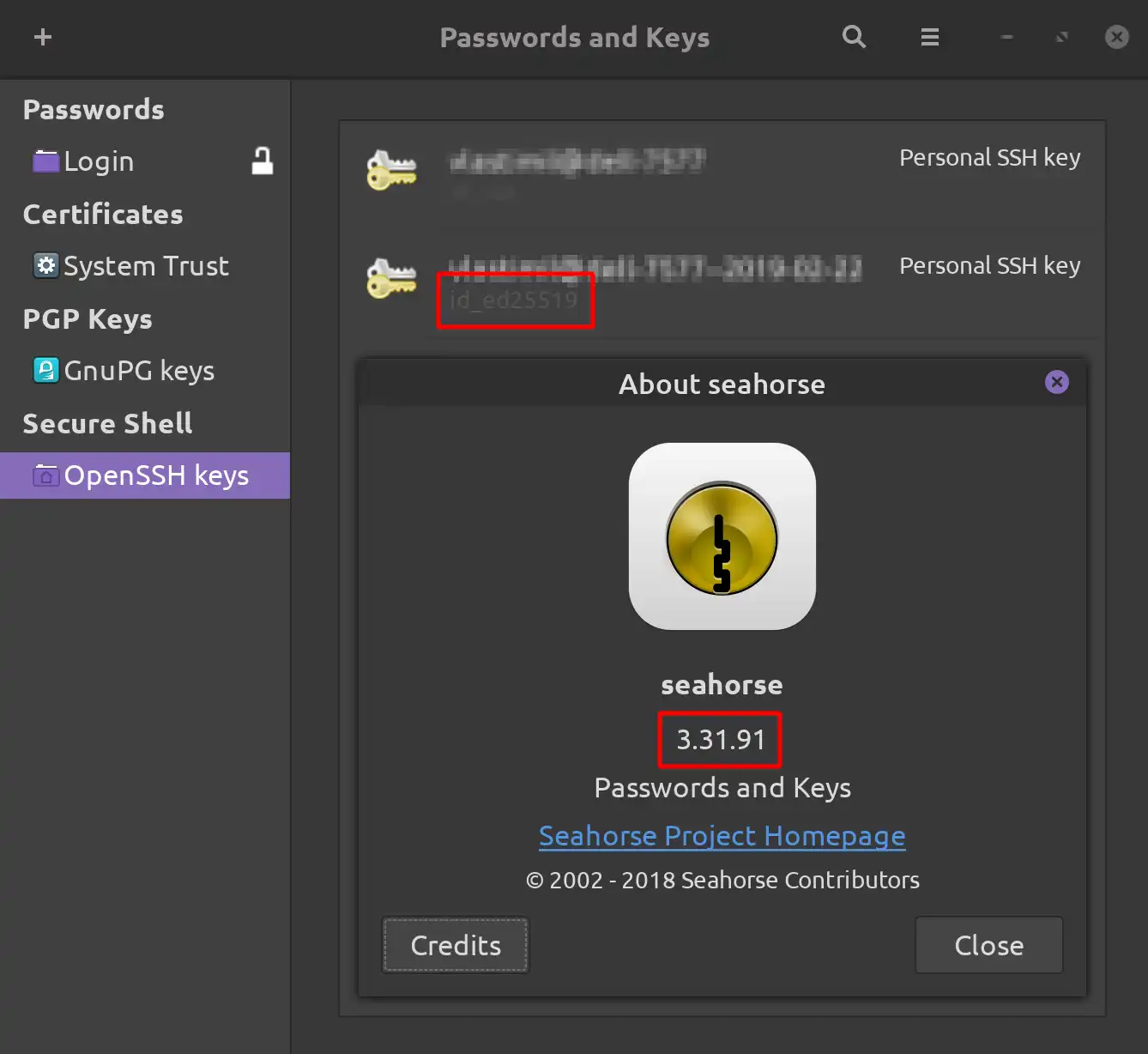Click the System Trust gear icon
1148x1054 pixels.
45,265
